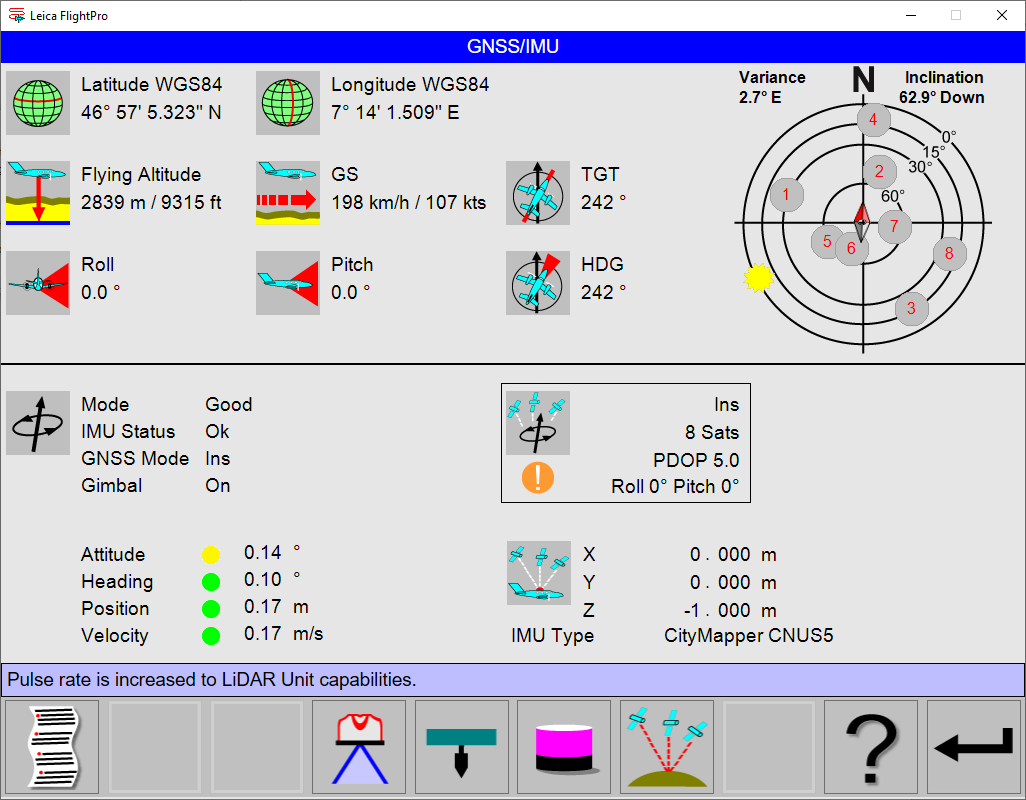Click the GS ground speed icon
The width and height of the screenshot is (1026, 800).
point(287,192)
